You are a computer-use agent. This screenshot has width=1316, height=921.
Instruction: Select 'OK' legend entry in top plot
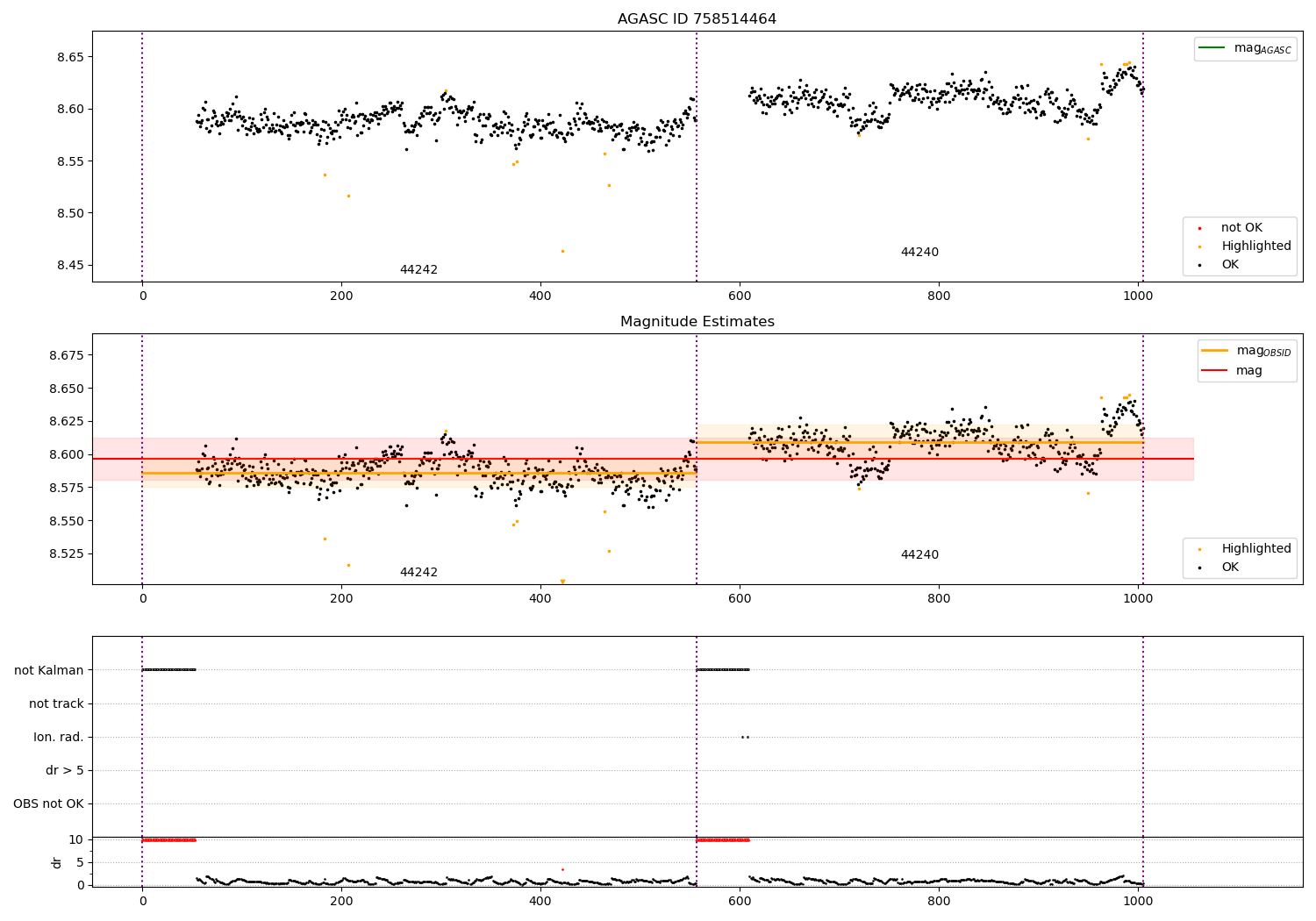click(1230, 265)
